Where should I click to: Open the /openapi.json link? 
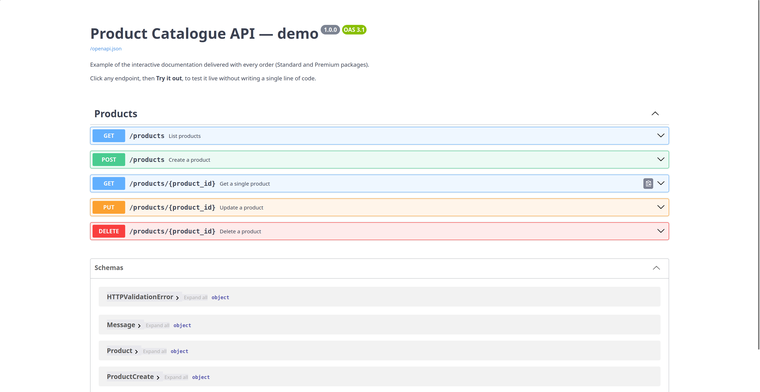click(x=106, y=48)
